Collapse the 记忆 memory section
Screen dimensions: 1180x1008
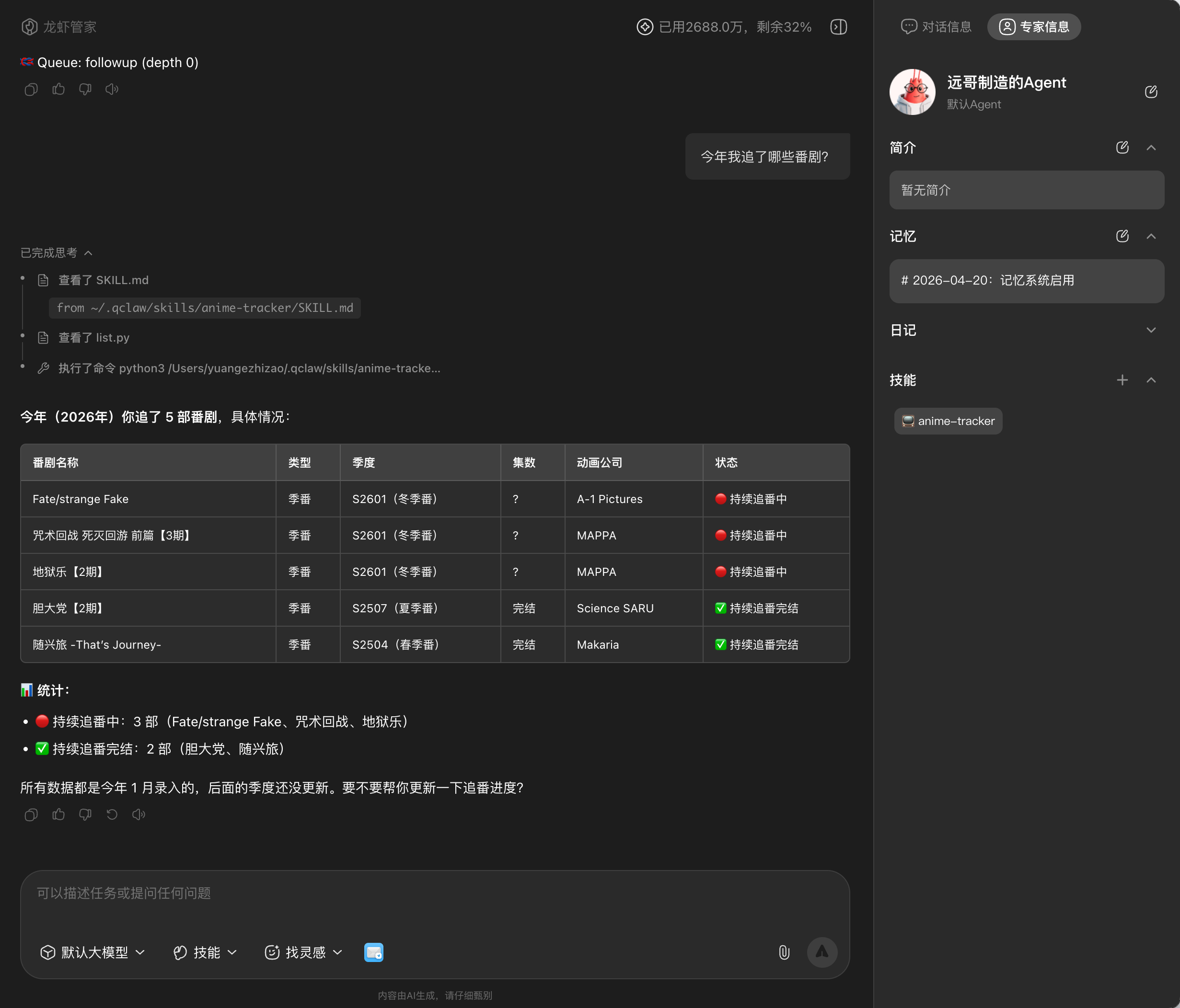1151,236
